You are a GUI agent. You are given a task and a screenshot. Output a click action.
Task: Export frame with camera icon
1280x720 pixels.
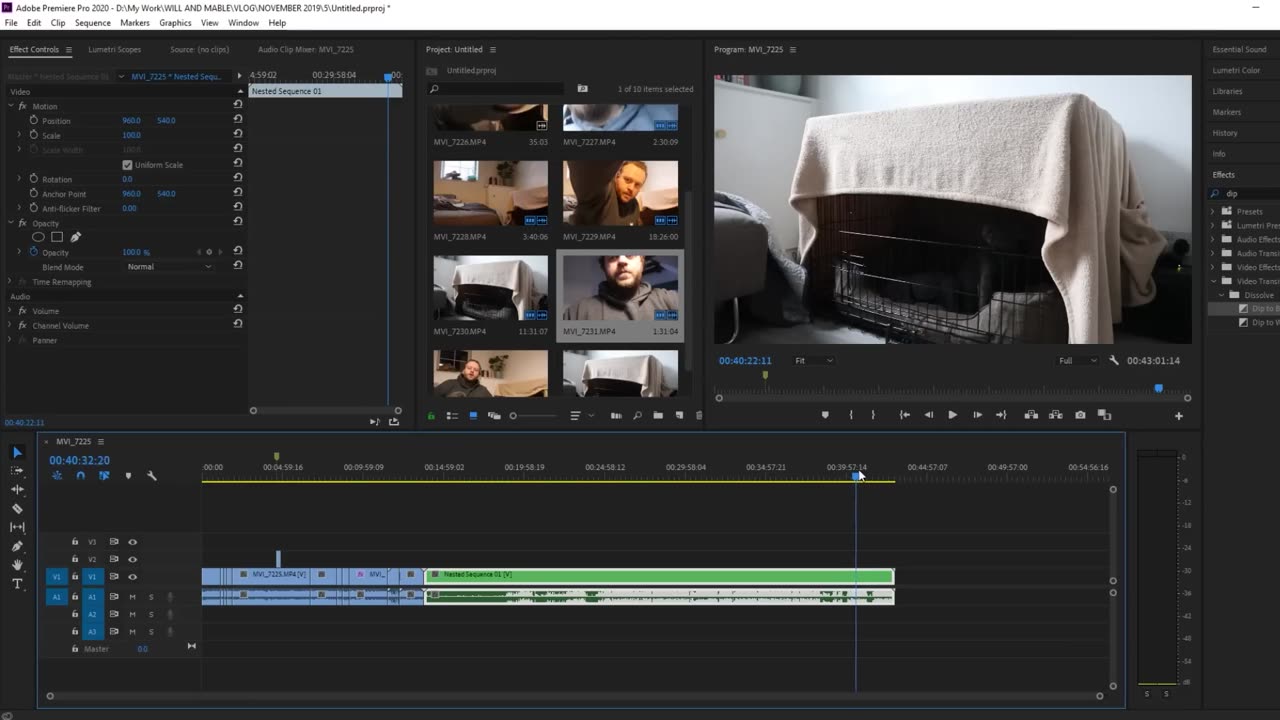pyautogui.click(x=1080, y=415)
